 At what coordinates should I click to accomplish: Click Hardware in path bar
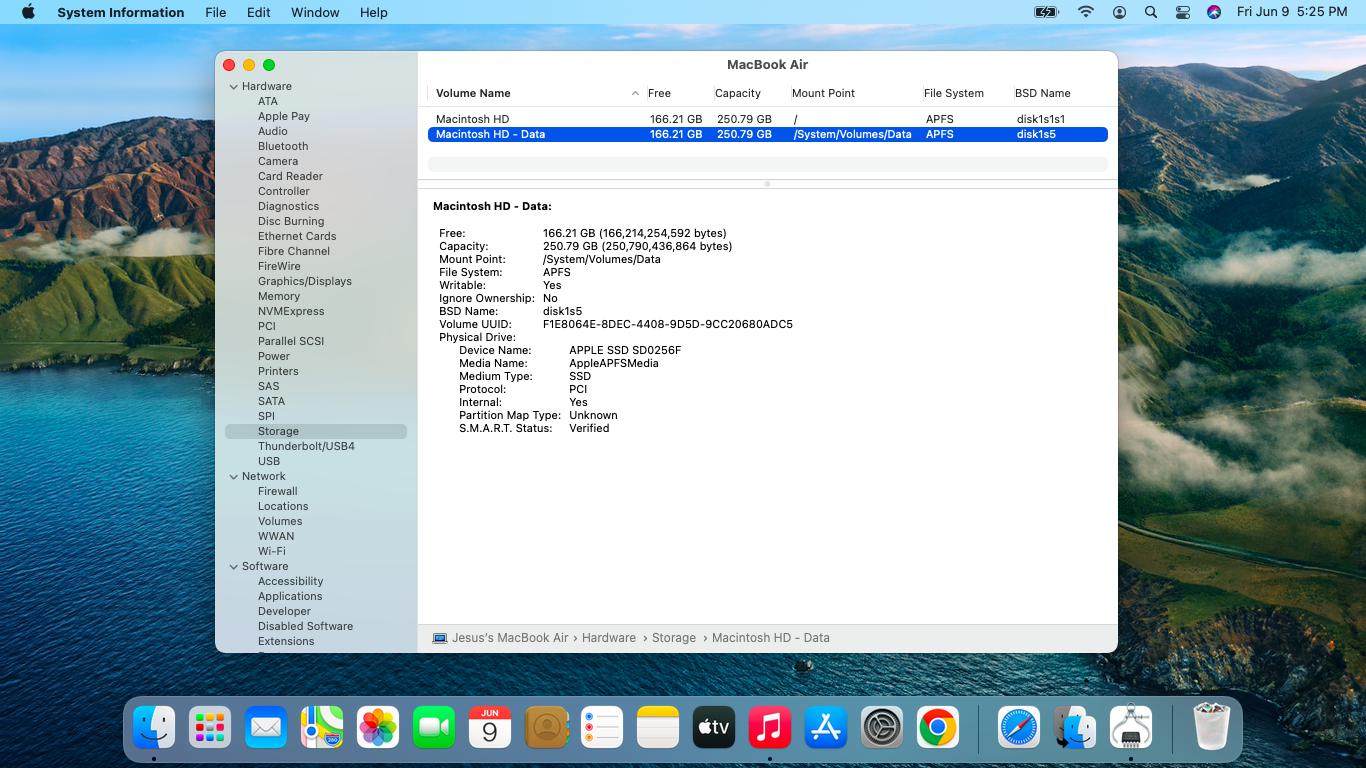pyautogui.click(x=609, y=638)
